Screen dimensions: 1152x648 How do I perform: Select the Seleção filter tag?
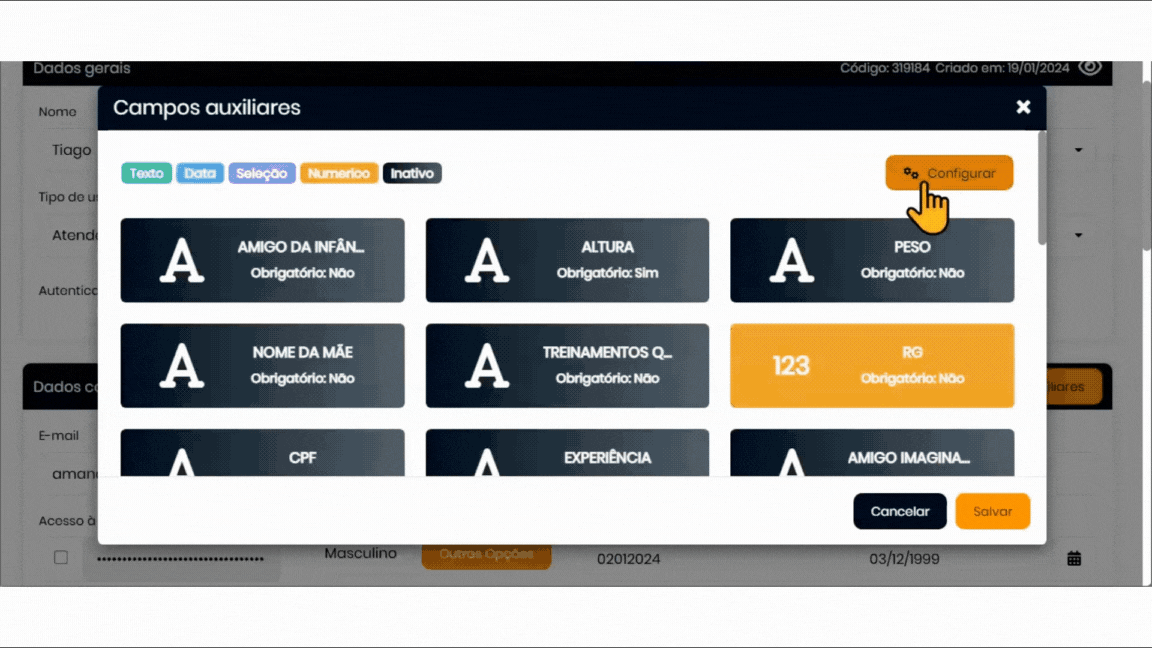point(262,173)
